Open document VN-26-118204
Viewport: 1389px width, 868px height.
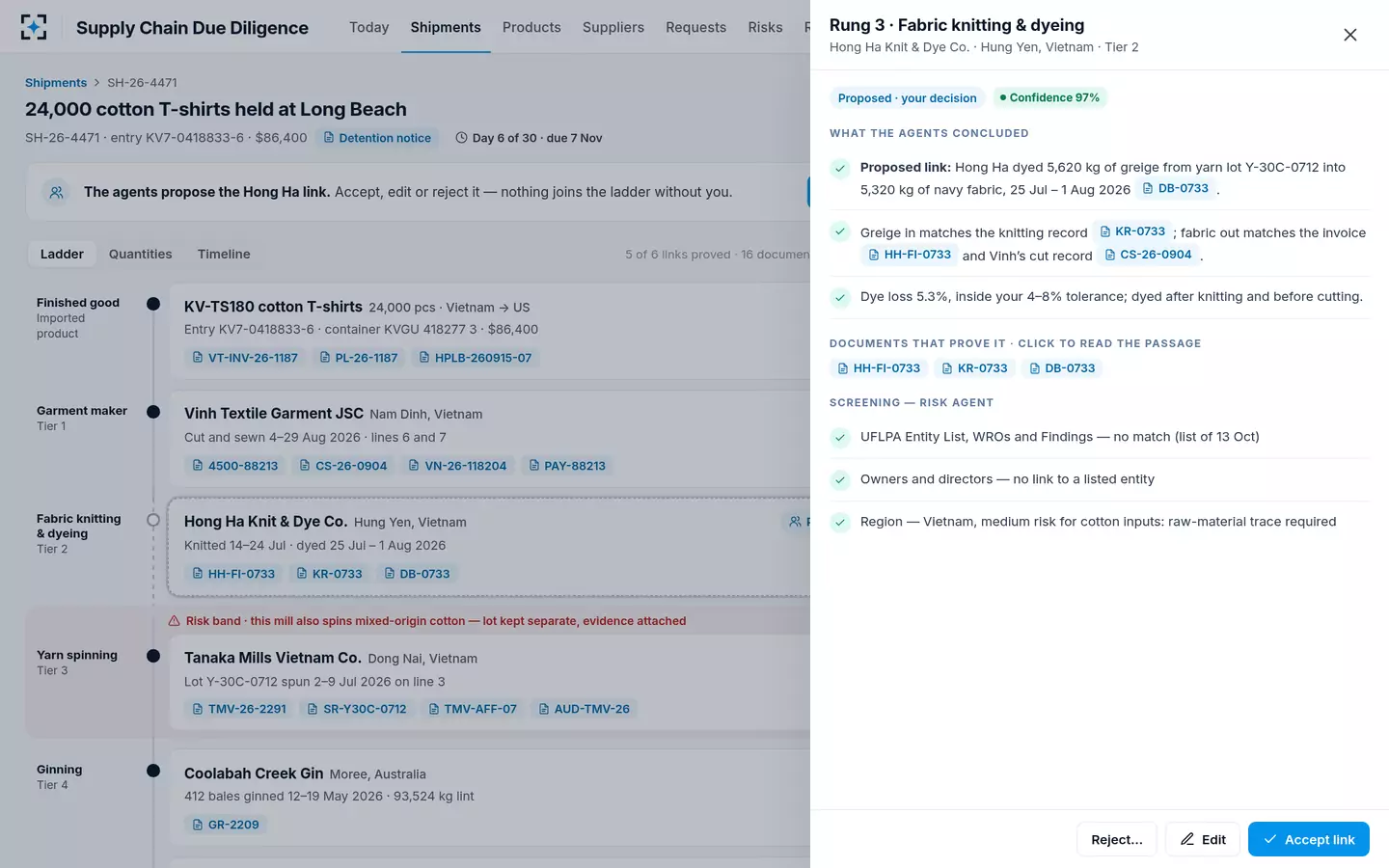456,466
